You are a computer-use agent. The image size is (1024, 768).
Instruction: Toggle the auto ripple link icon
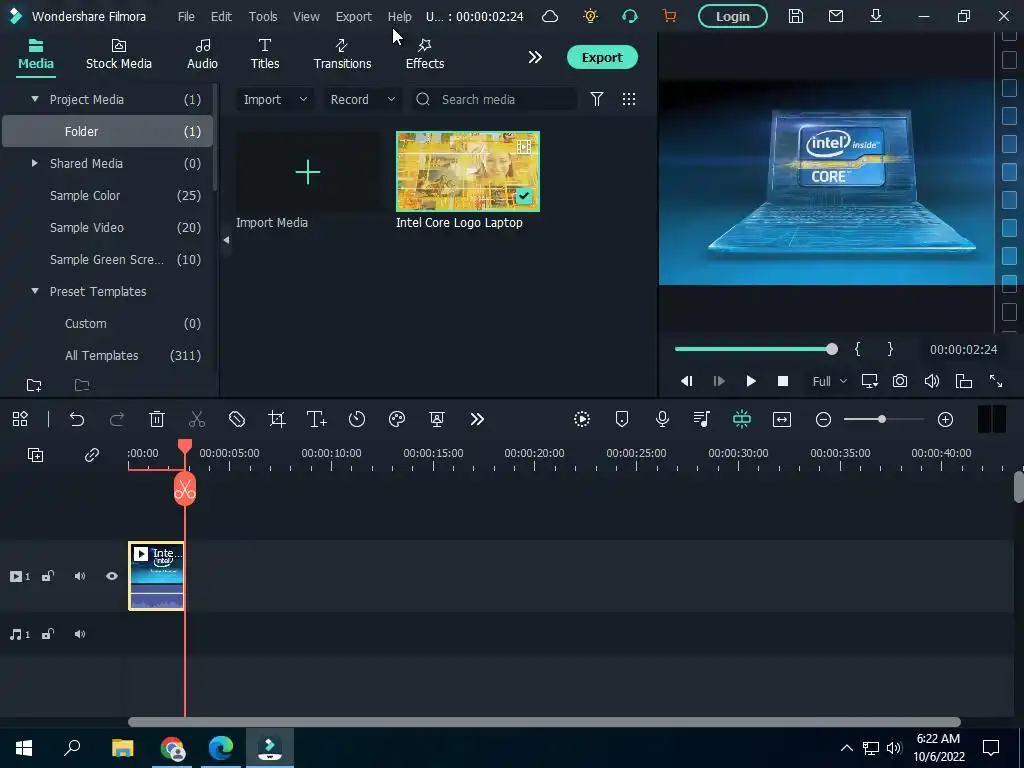click(x=91, y=455)
